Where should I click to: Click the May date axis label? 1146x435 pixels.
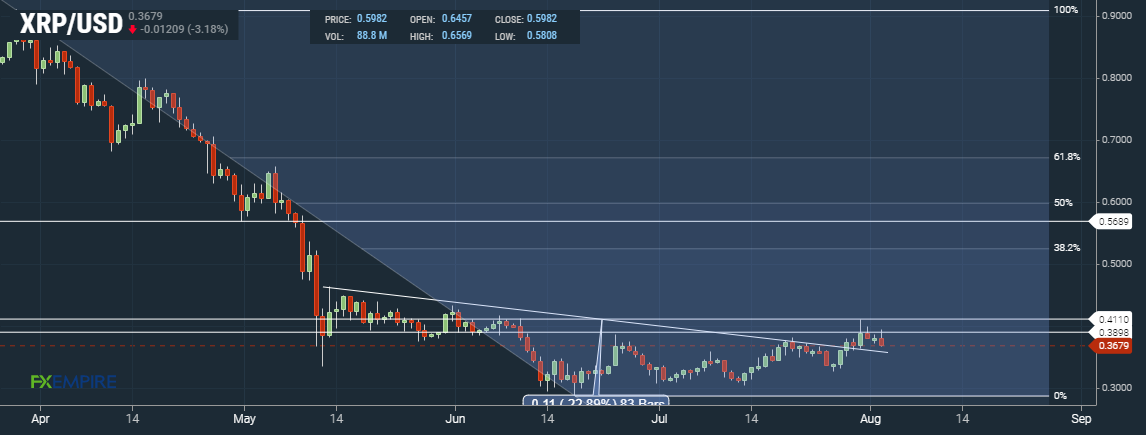pyautogui.click(x=244, y=419)
